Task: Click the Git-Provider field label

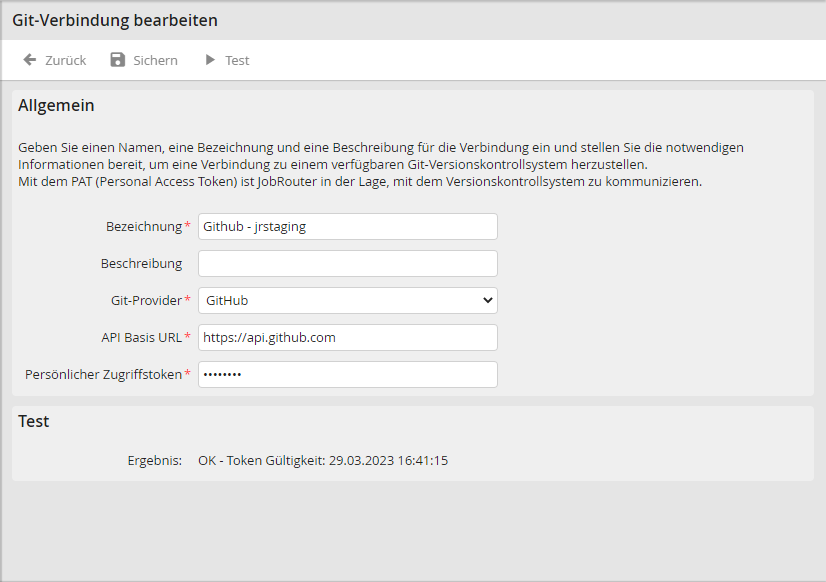Action: (146, 300)
